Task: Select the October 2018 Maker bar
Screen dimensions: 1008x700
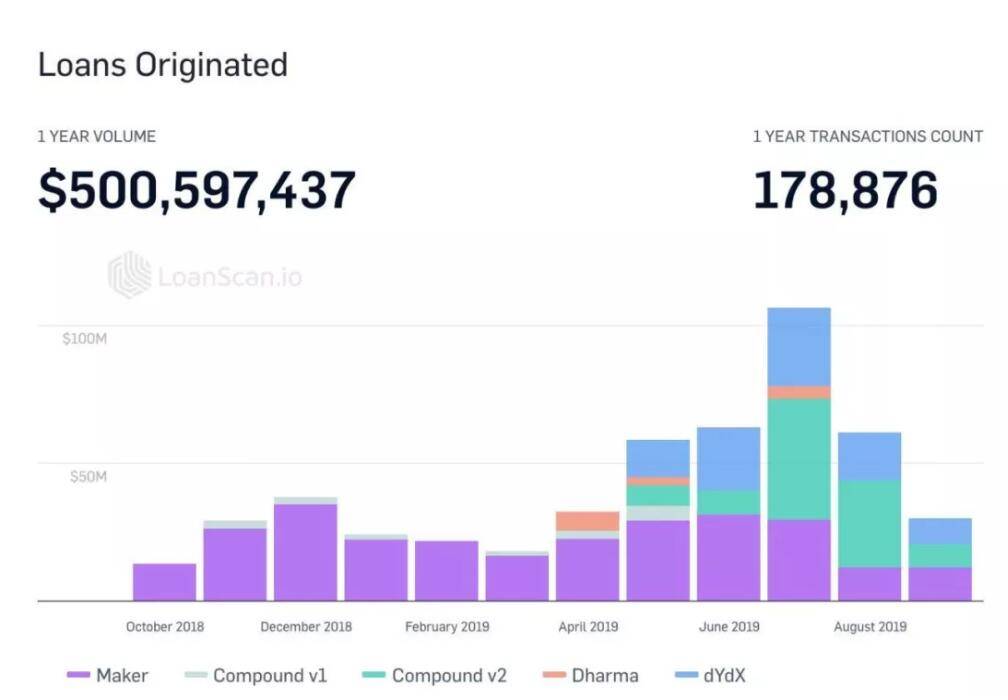Action: (165, 582)
